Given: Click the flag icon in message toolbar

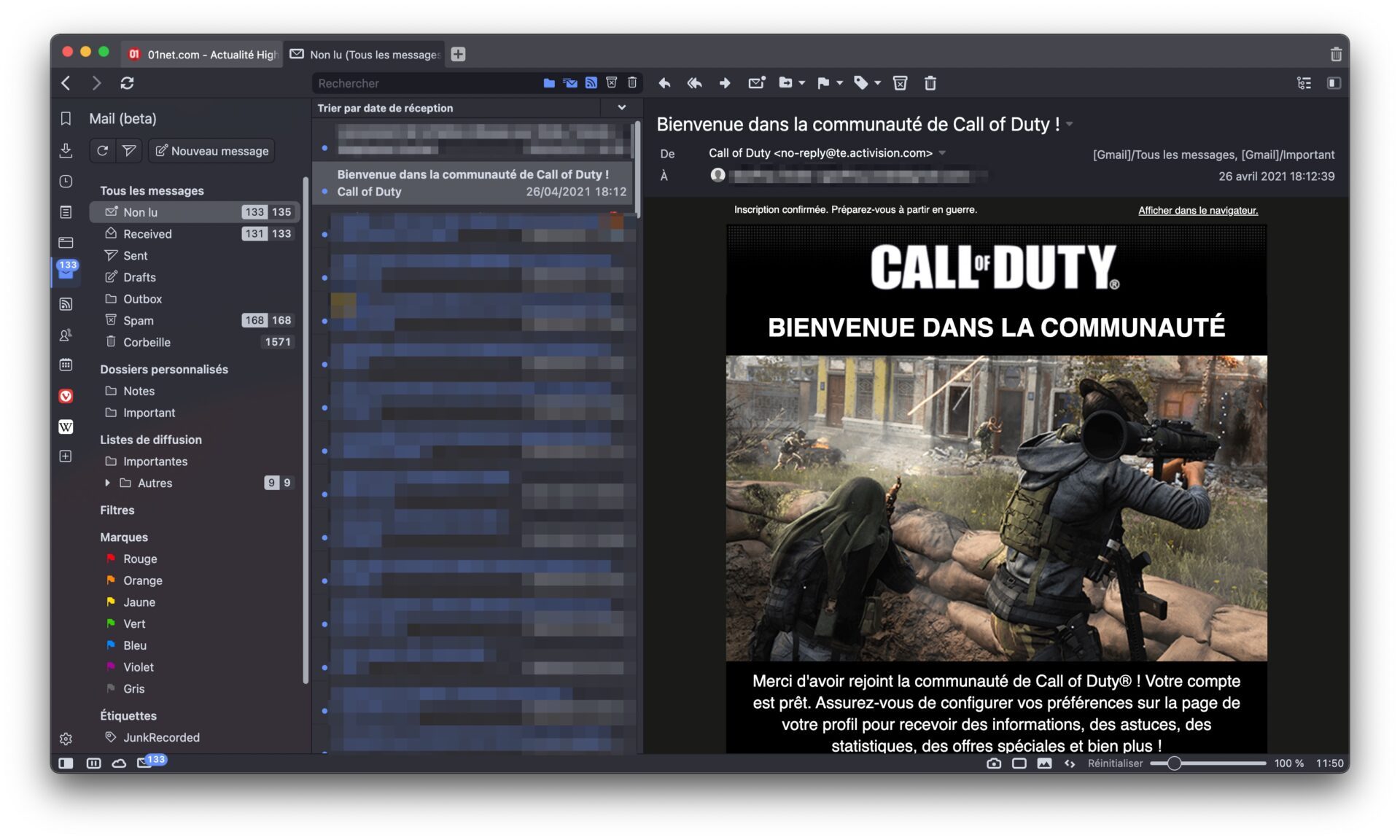Looking at the screenshot, I should 823,83.
